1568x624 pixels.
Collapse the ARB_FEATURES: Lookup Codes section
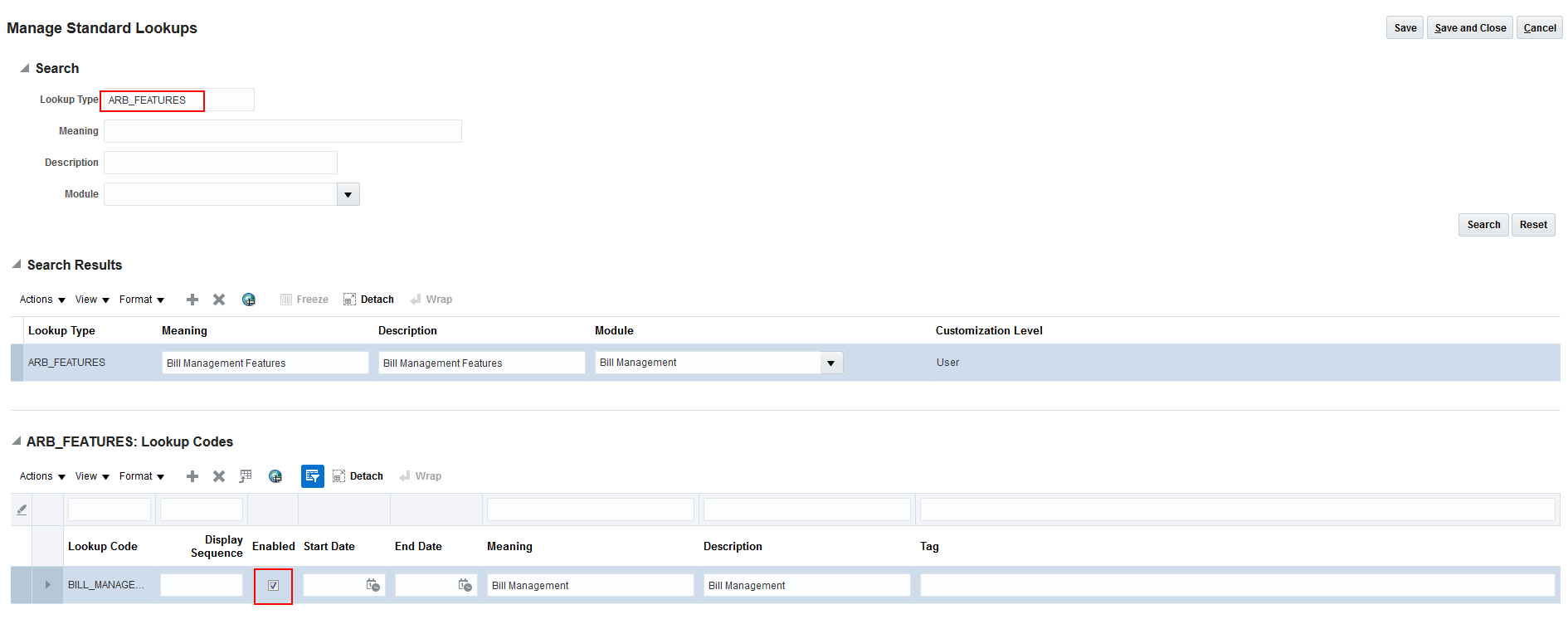click(17, 441)
